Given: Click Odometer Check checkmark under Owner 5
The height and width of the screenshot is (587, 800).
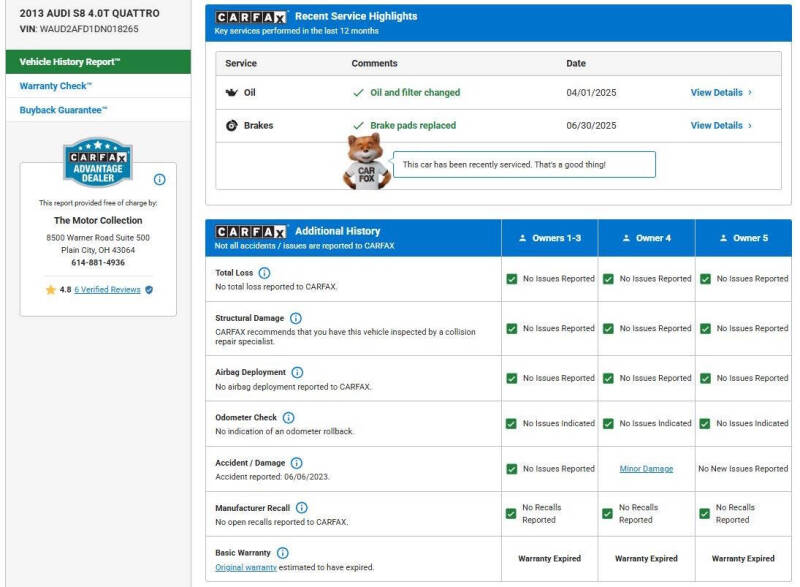Looking at the screenshot, I should coord(705,423).
